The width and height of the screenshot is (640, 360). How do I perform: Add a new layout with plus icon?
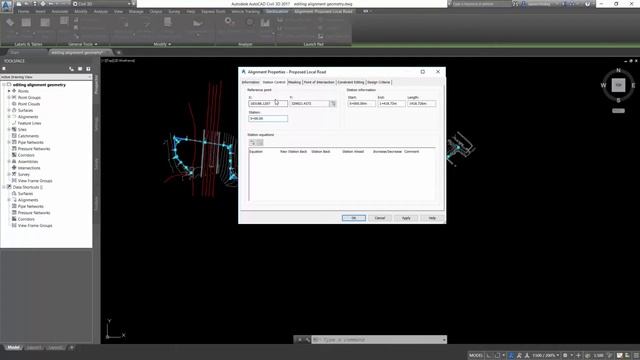tap(71, 348)
